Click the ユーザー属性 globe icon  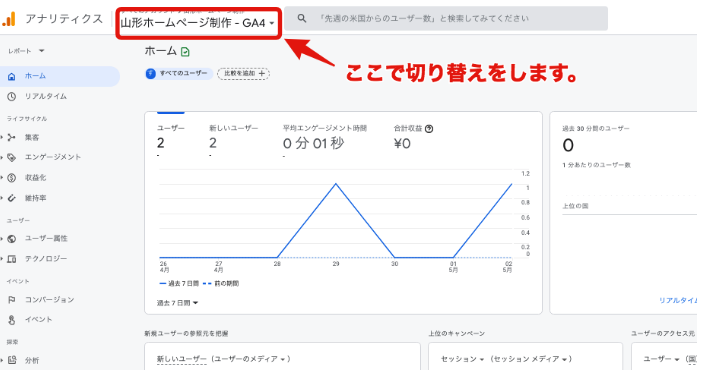[x=12, y=239]
